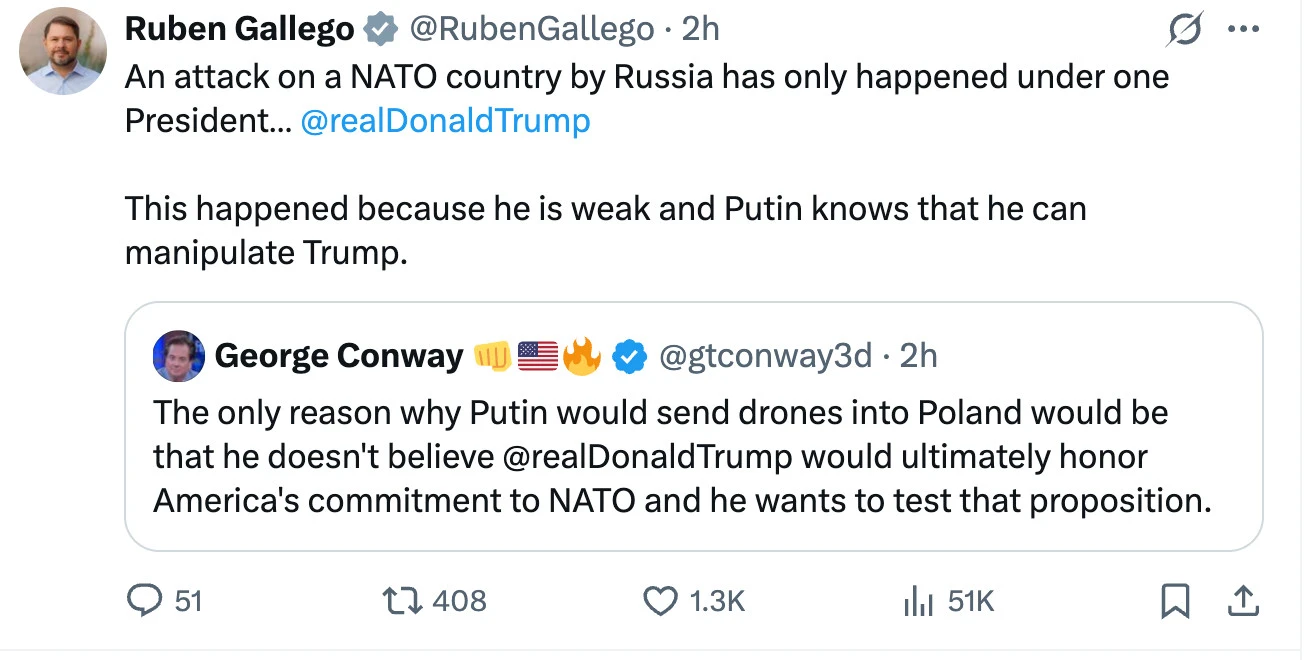
Task: Open the three-dot more options menu
Action: coord(1242,30)
